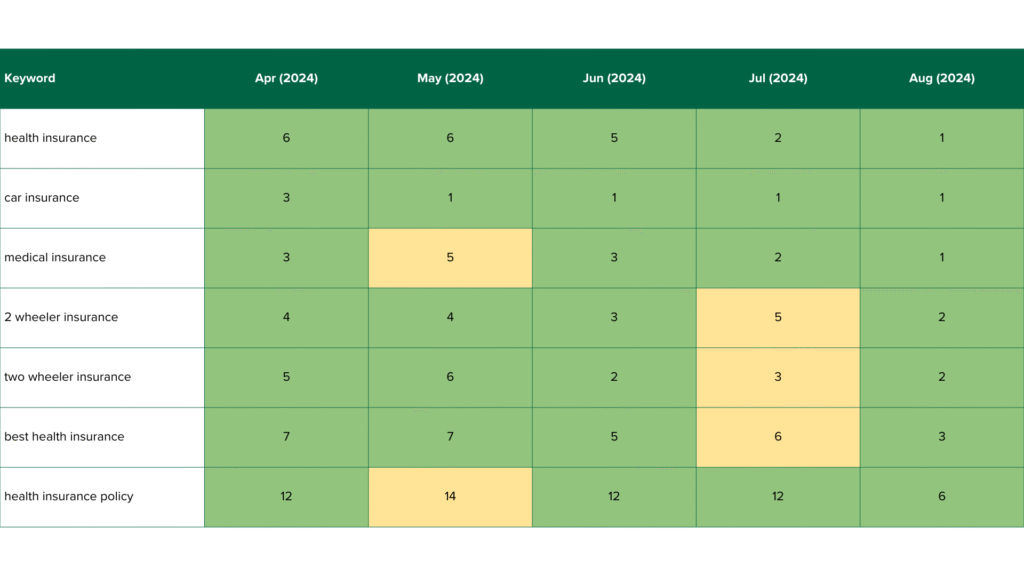Click the Jul (2024) column header

[x=778, y=78]
